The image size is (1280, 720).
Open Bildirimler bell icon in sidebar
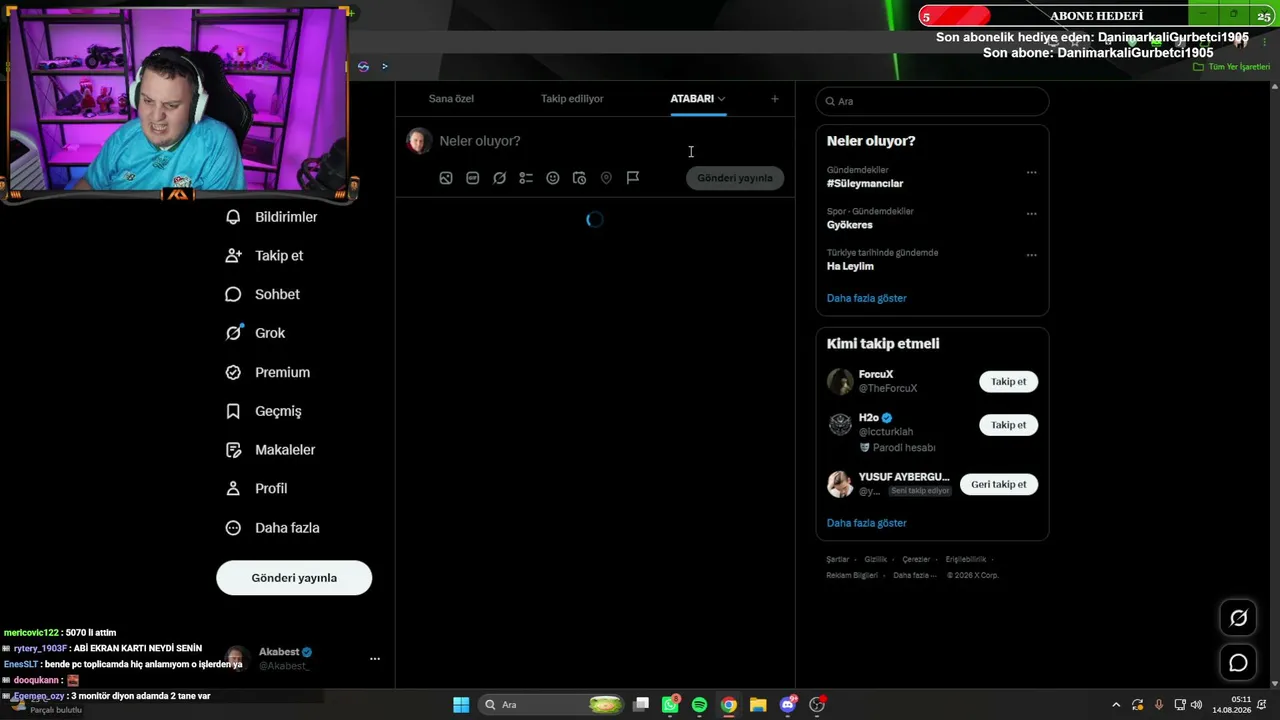[233, 217]
